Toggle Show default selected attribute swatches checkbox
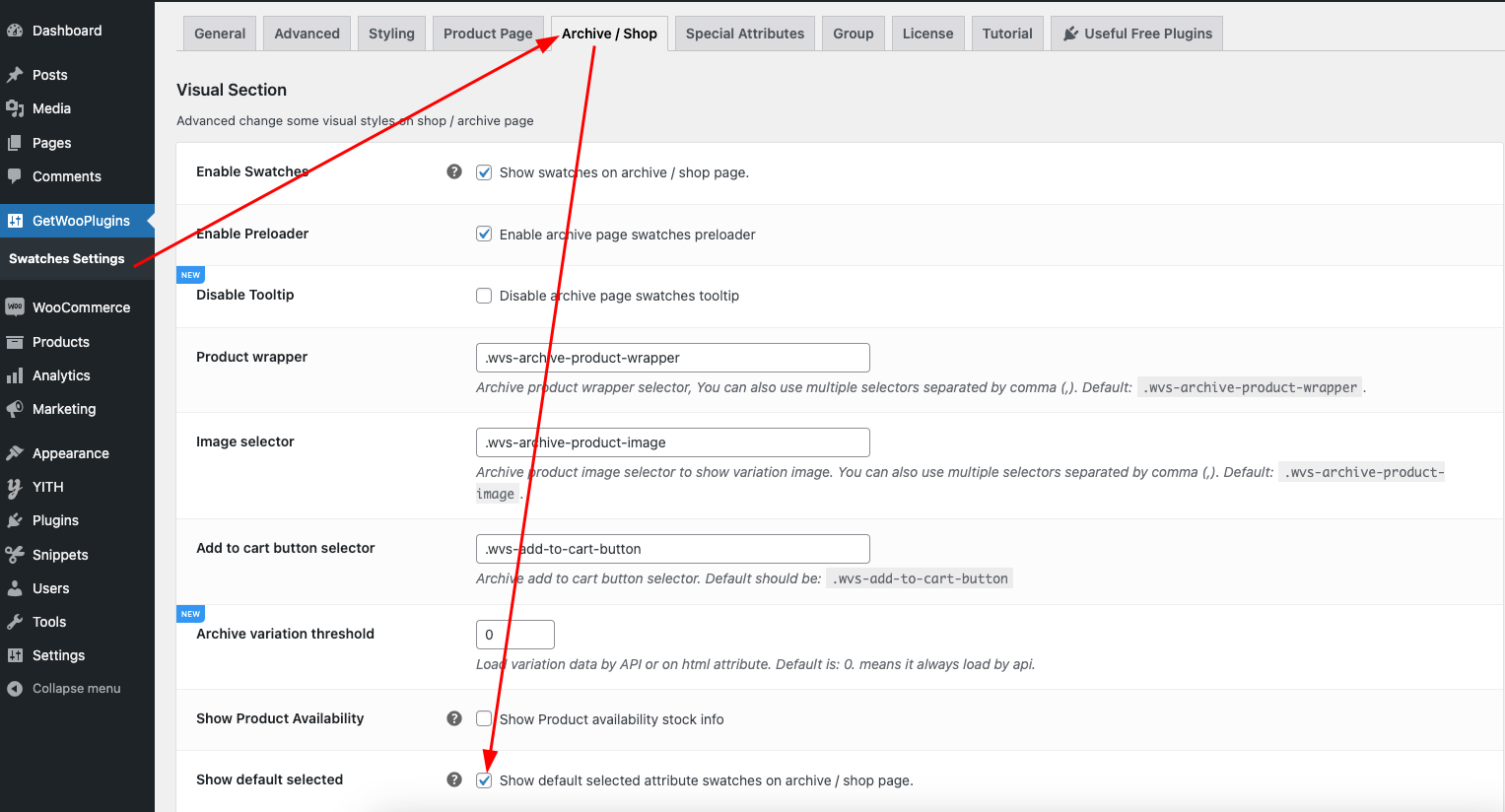Viewport: 1505px width, 812px height. [x=484, y=780]
